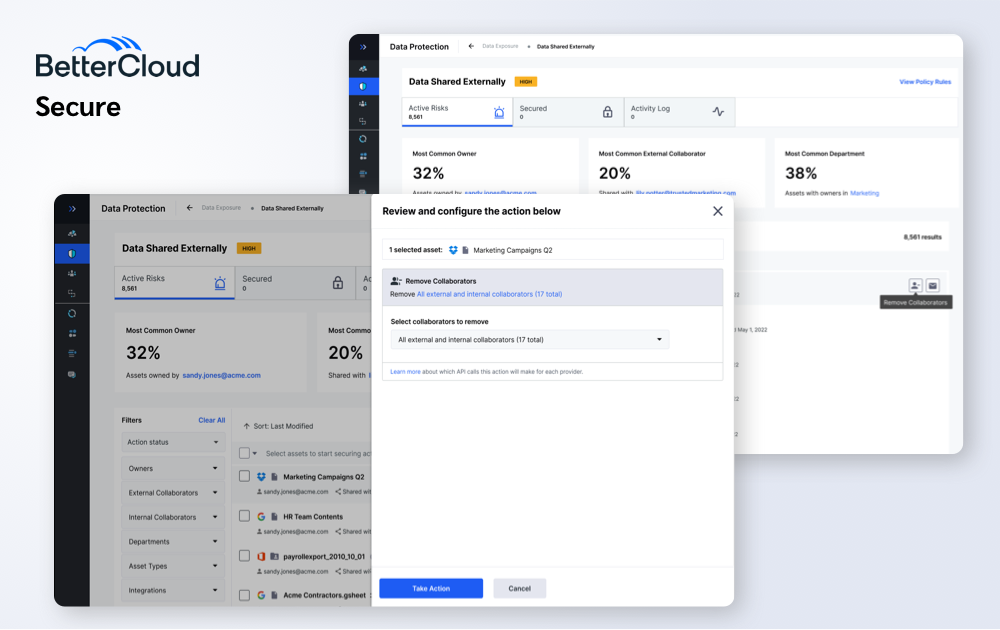Viewport: 1000px width, 630px height.
Task: Click the 8,561 results text in back window
Action: (922, 237)
